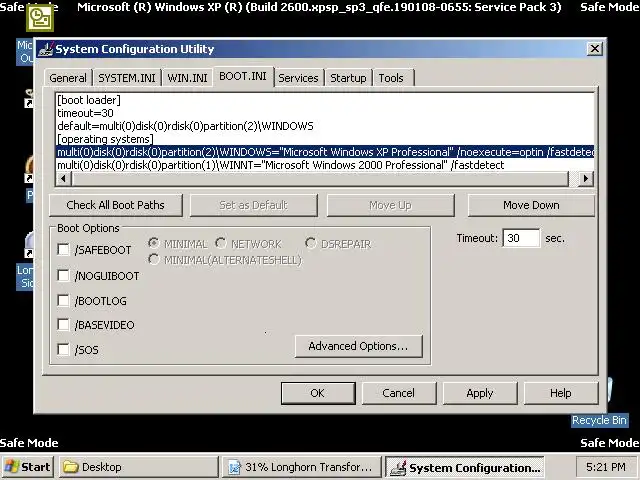Open the Recycle Bin desktop icon
Screen dimensions: 640x480
(x=599, y=420)
